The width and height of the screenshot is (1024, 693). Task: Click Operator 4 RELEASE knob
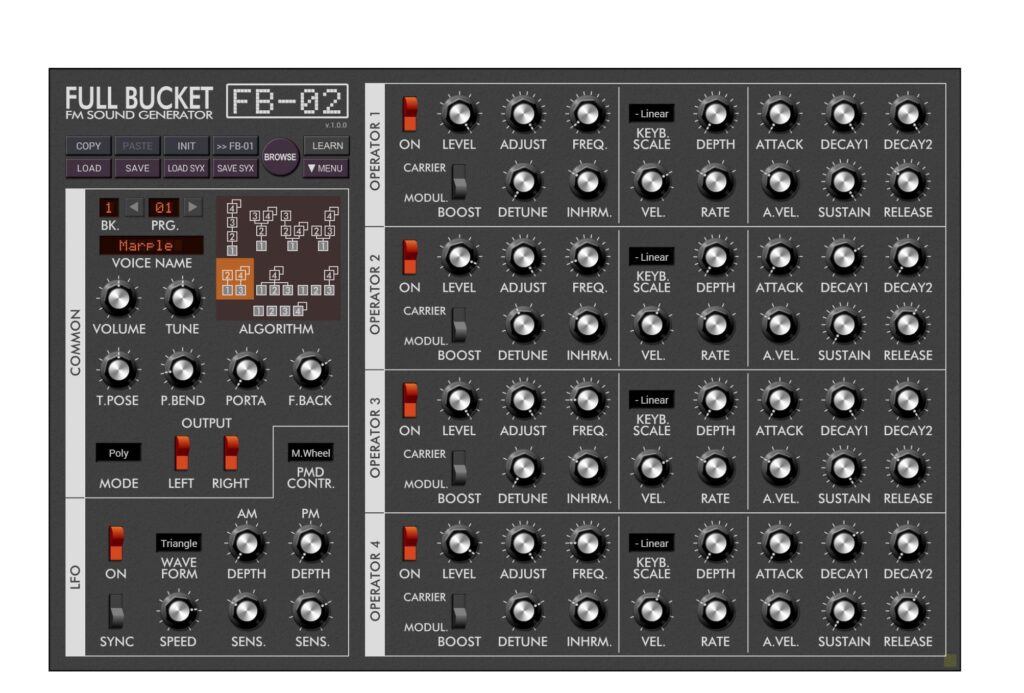907,611
